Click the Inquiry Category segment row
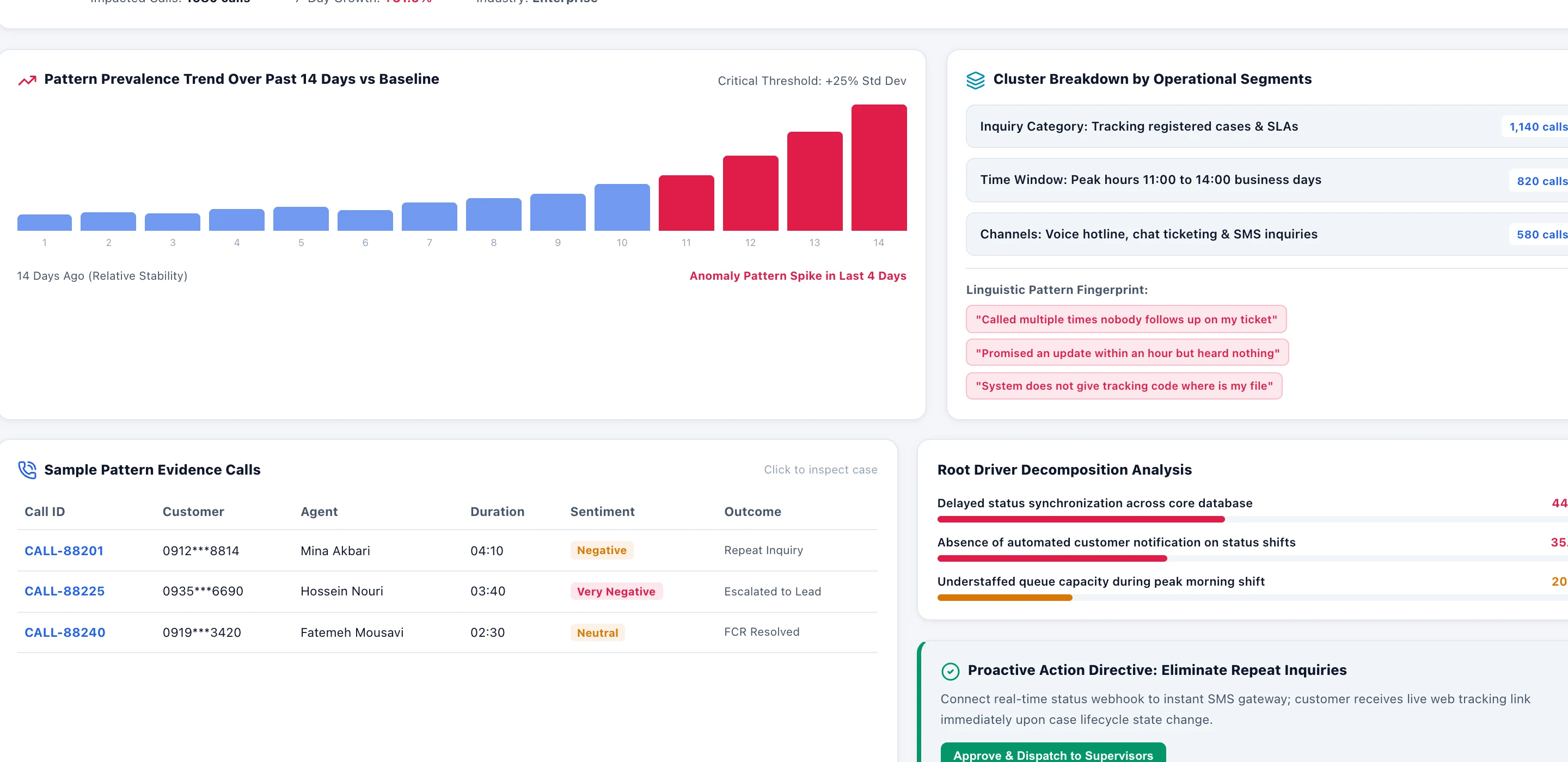 point(1266,127)
